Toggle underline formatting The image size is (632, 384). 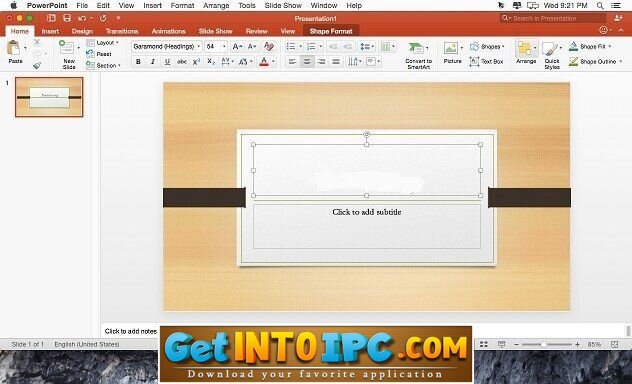pos(167,62)
